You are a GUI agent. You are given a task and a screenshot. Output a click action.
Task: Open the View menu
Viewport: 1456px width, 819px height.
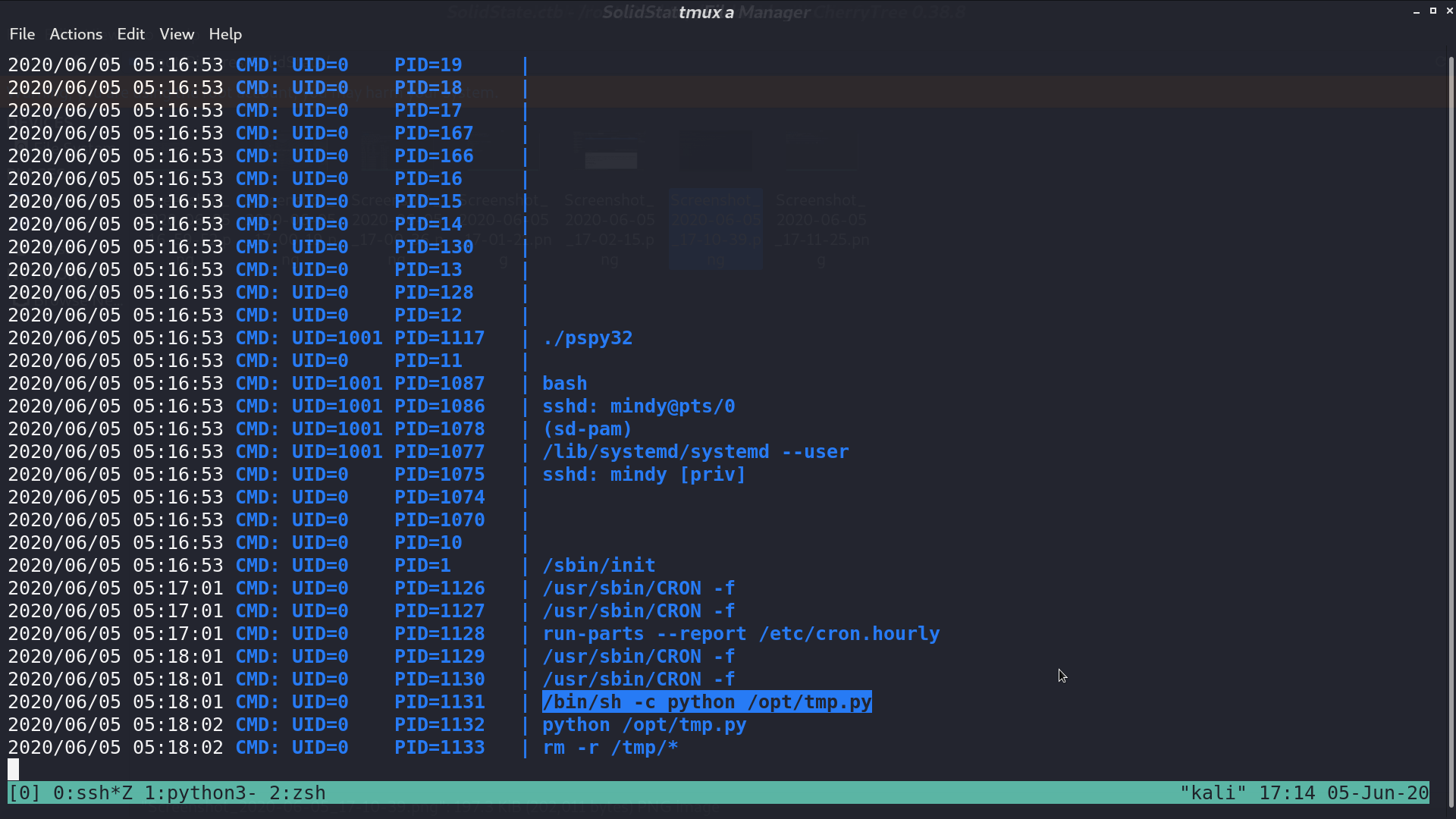point(177,34)
